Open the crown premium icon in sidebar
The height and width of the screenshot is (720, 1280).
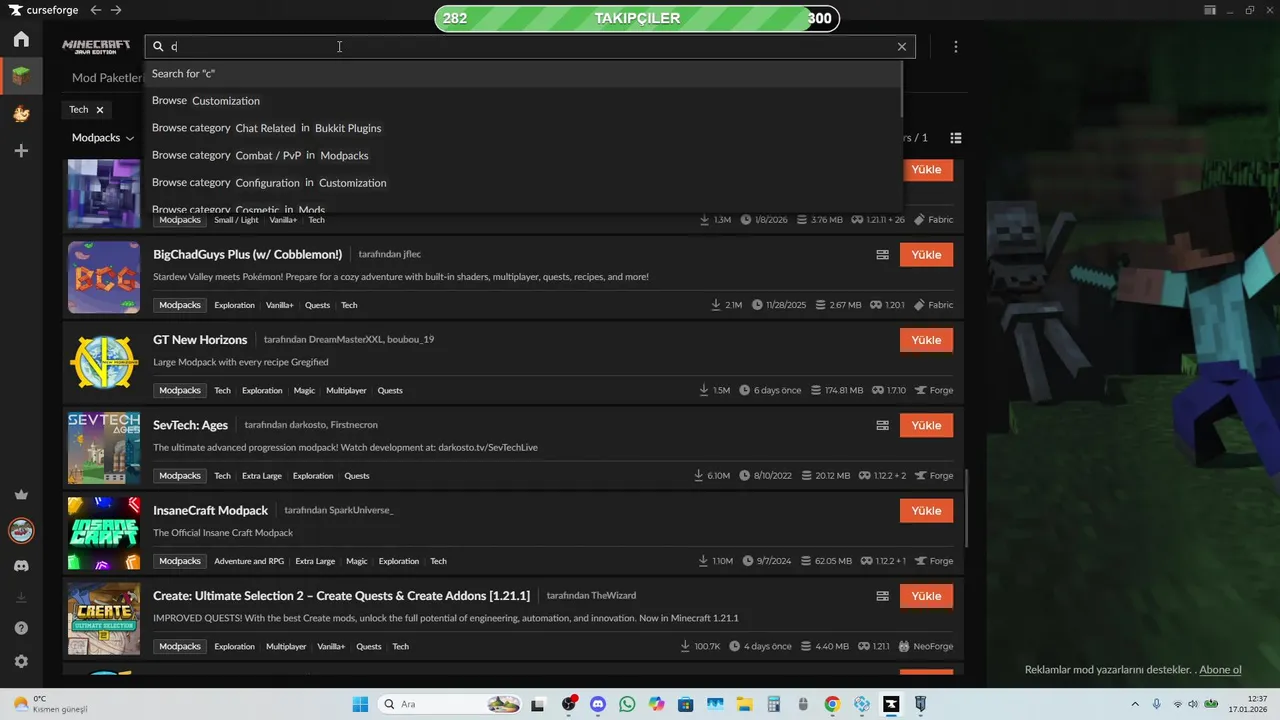[x=21, y=495]
